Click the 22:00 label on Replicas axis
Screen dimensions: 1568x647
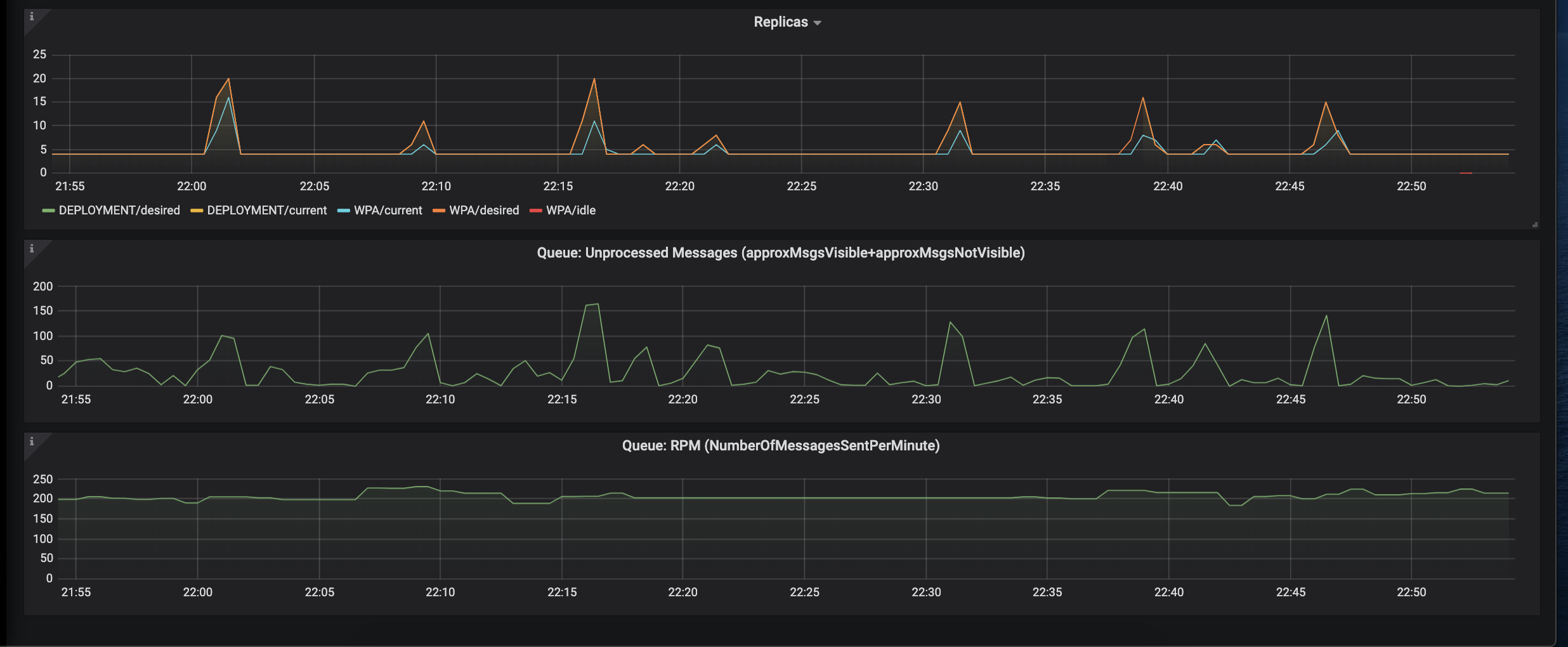pos(192,186)
